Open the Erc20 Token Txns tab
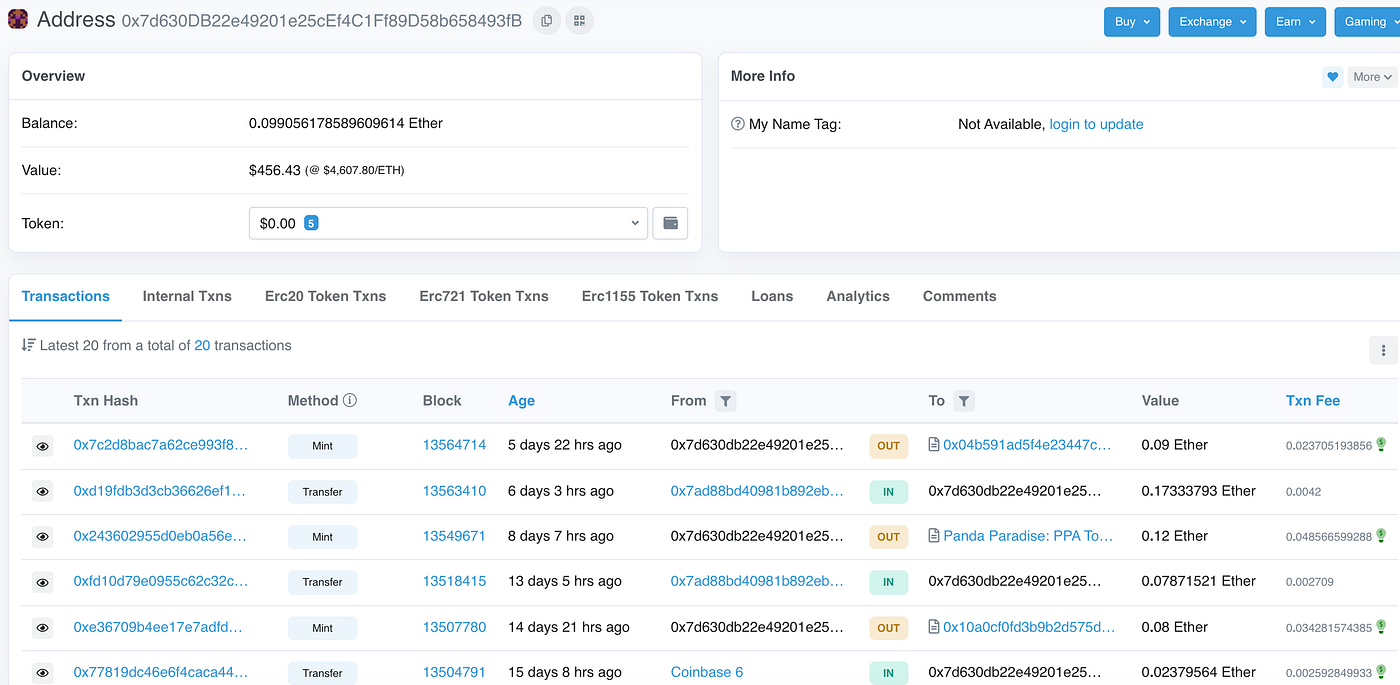Viewport: 1400px width, 685px height. (x=326, y=296)
